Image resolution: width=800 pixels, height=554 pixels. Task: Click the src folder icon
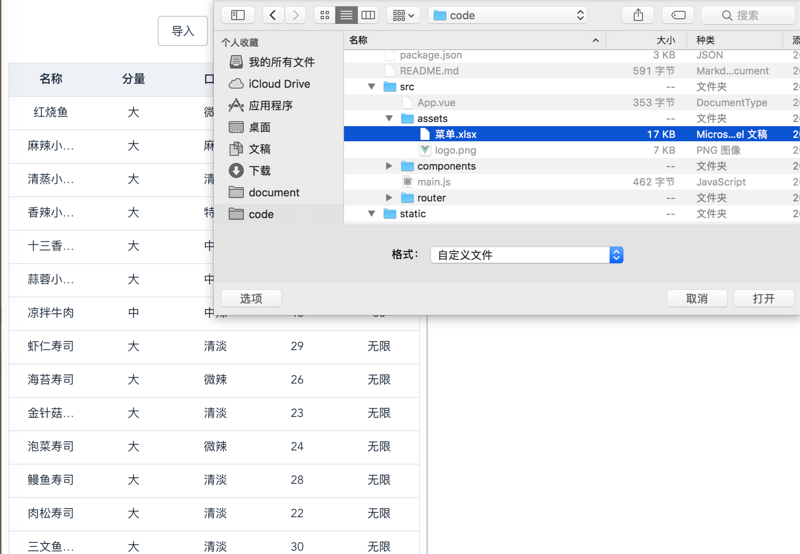390,87
